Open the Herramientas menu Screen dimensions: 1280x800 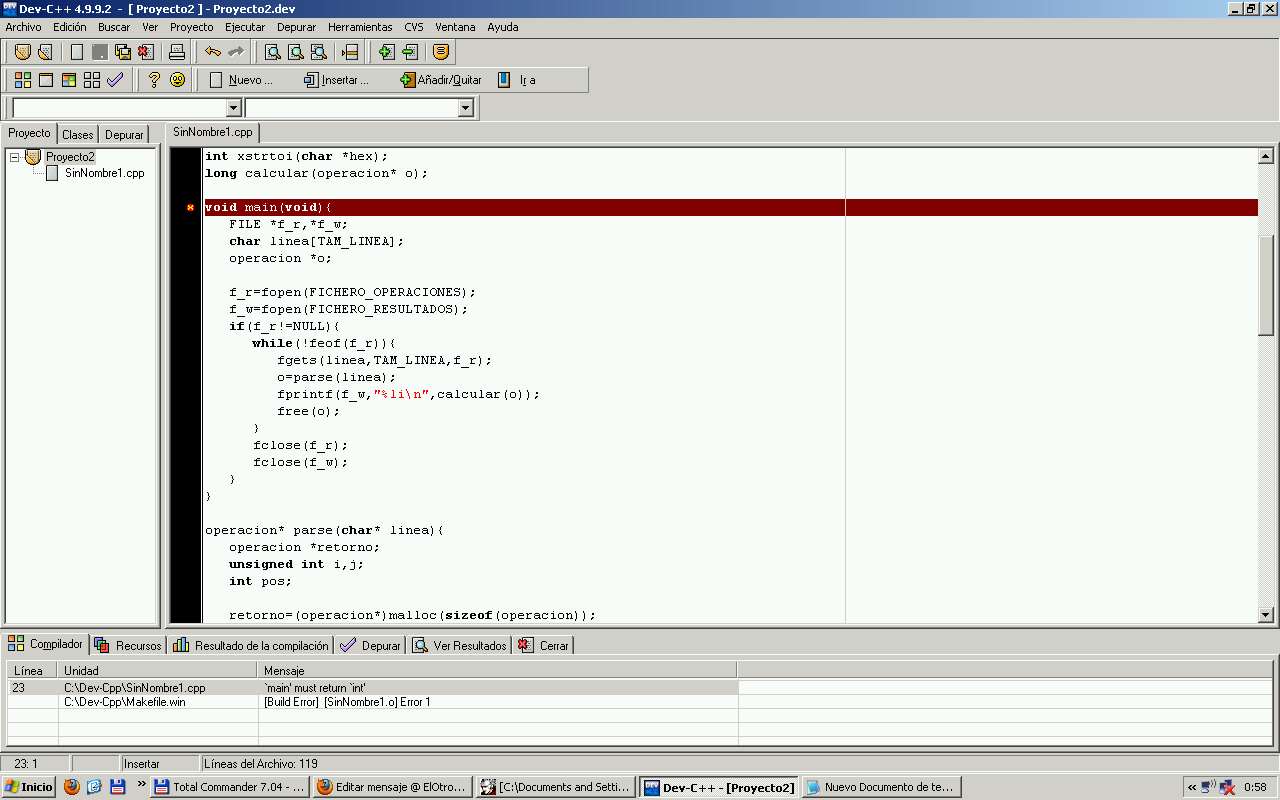coord(360,27)
